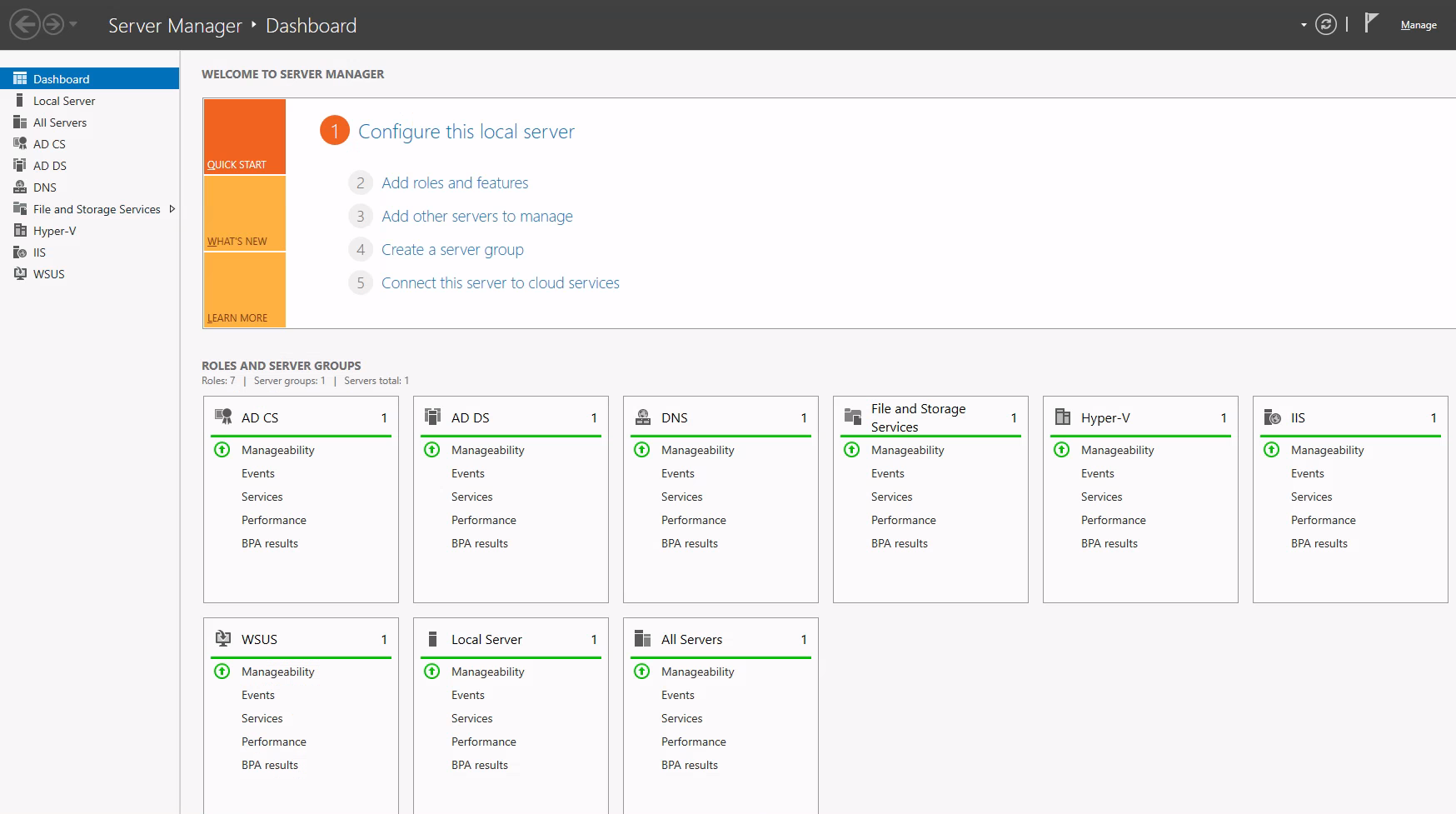Click Create a server group link
The image size is (1456, 814).
point(452,249)
